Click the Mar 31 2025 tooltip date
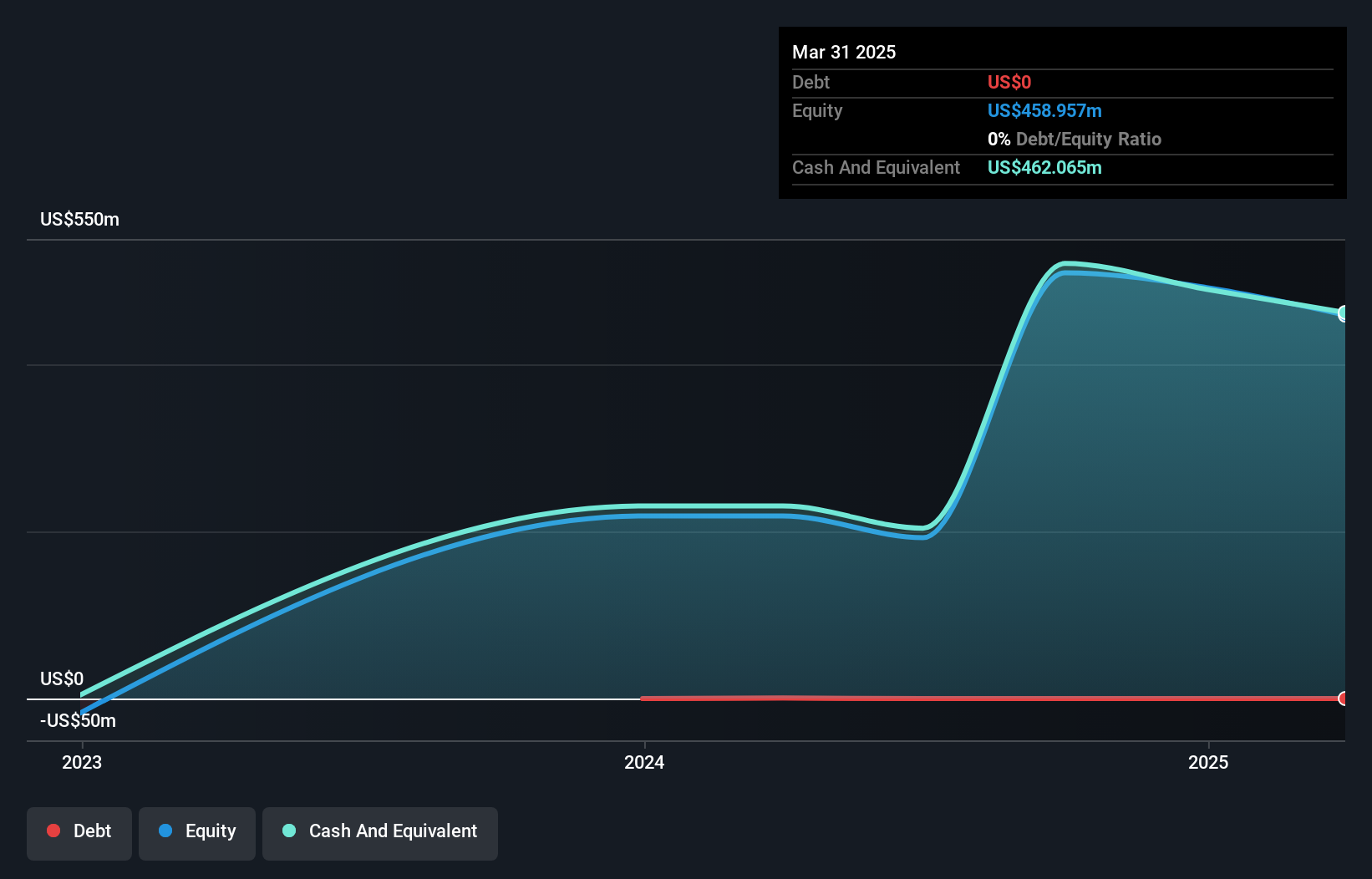This screenshot has height=879, width=1372. click(x=844, y=52)
